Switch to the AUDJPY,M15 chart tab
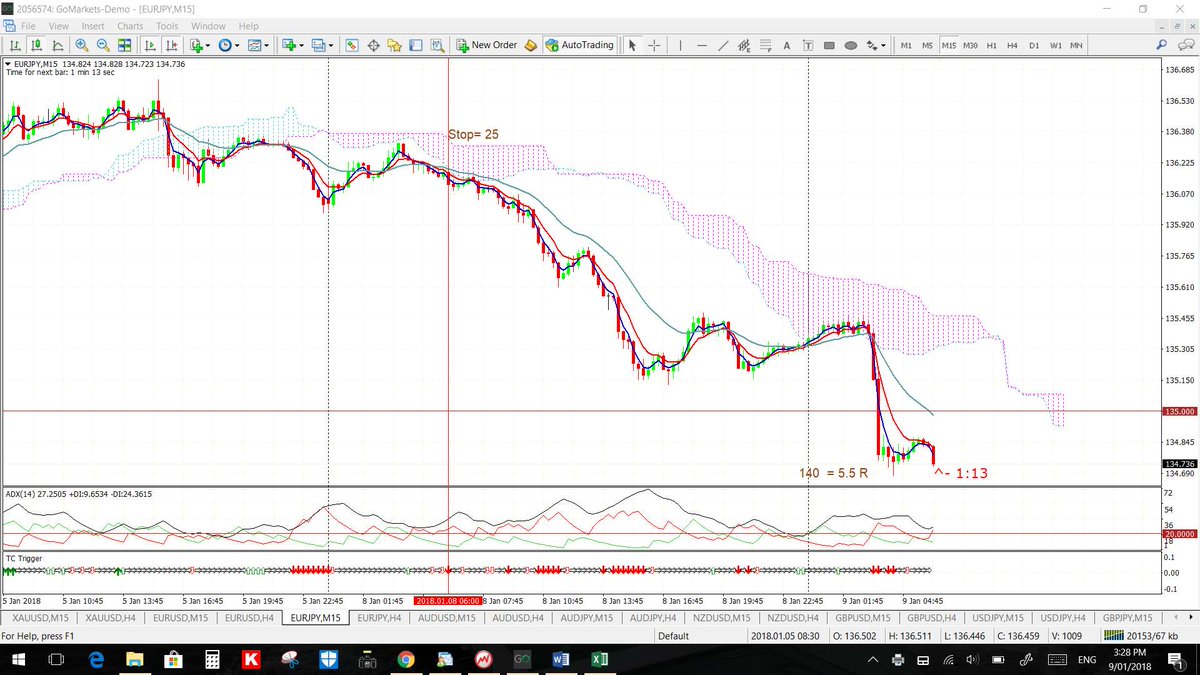1200x675 pixels. [588, 618]
